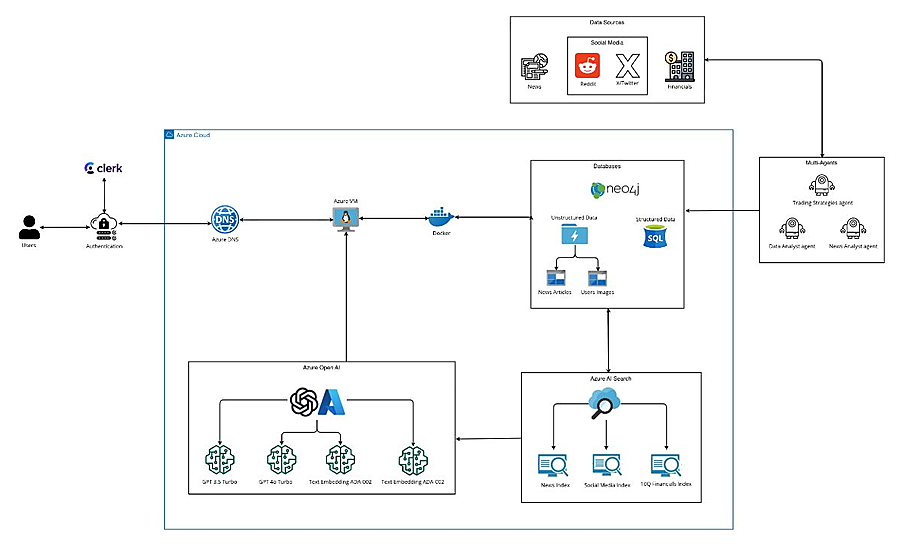Select the "Azure DNS" label text
This screenshot has width=902, height=550.
(225, 240)
